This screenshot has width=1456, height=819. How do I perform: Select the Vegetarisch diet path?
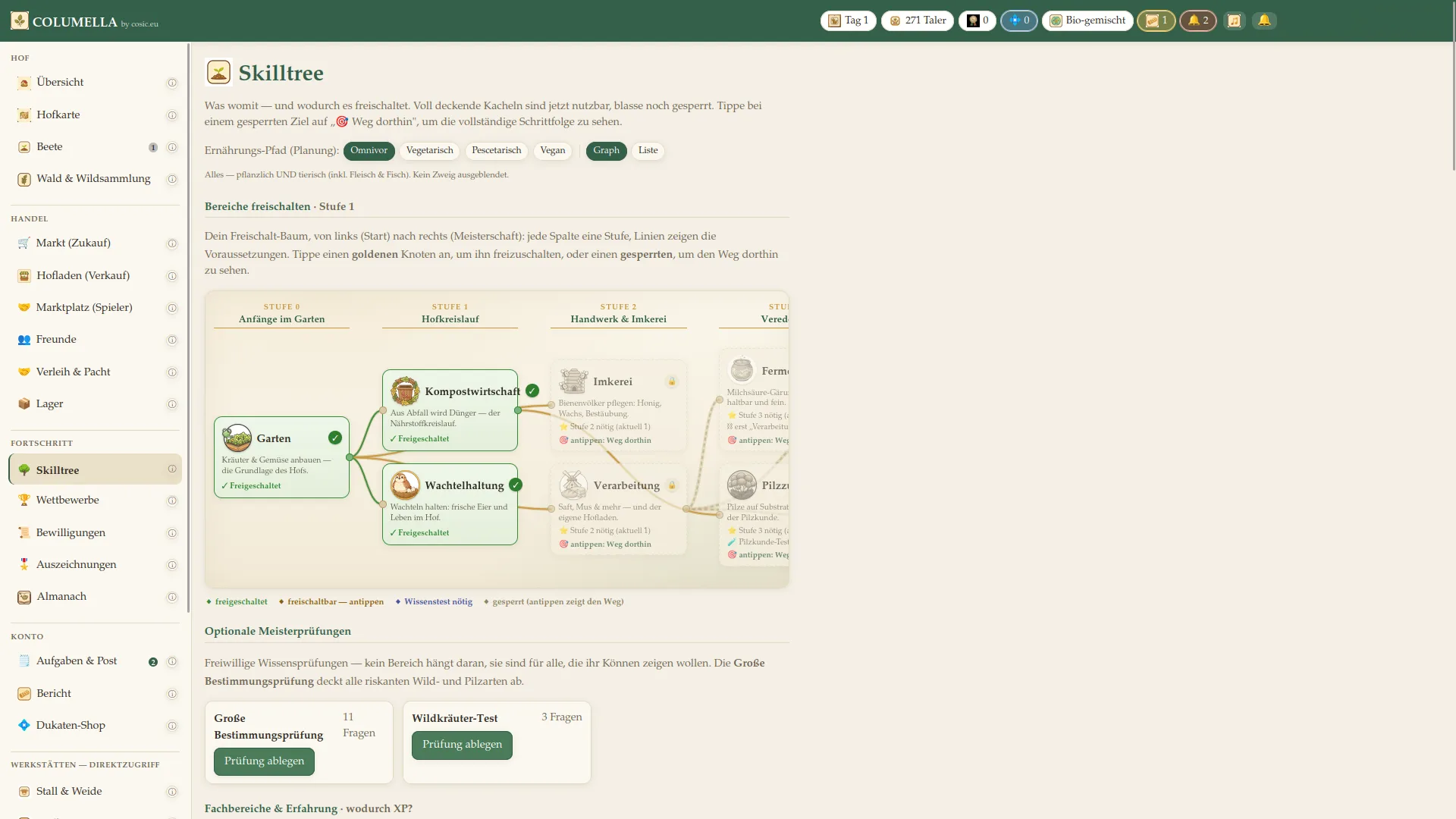pos(429,150)
